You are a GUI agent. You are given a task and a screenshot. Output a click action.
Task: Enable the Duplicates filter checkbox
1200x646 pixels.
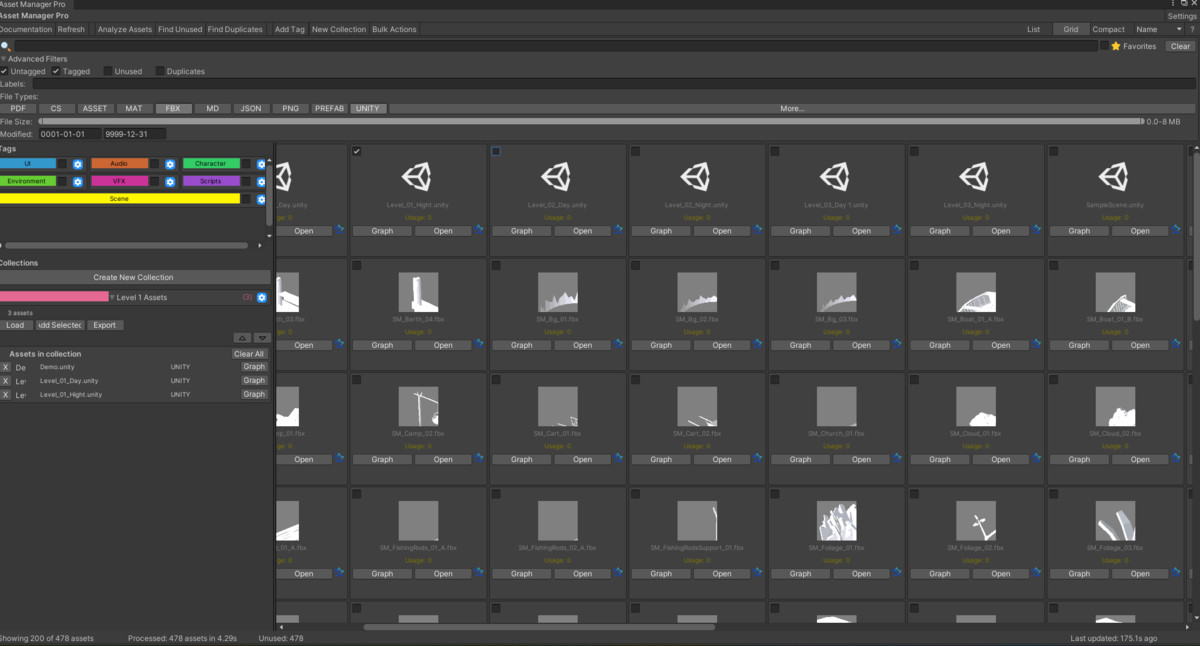(x=161, y=70)
